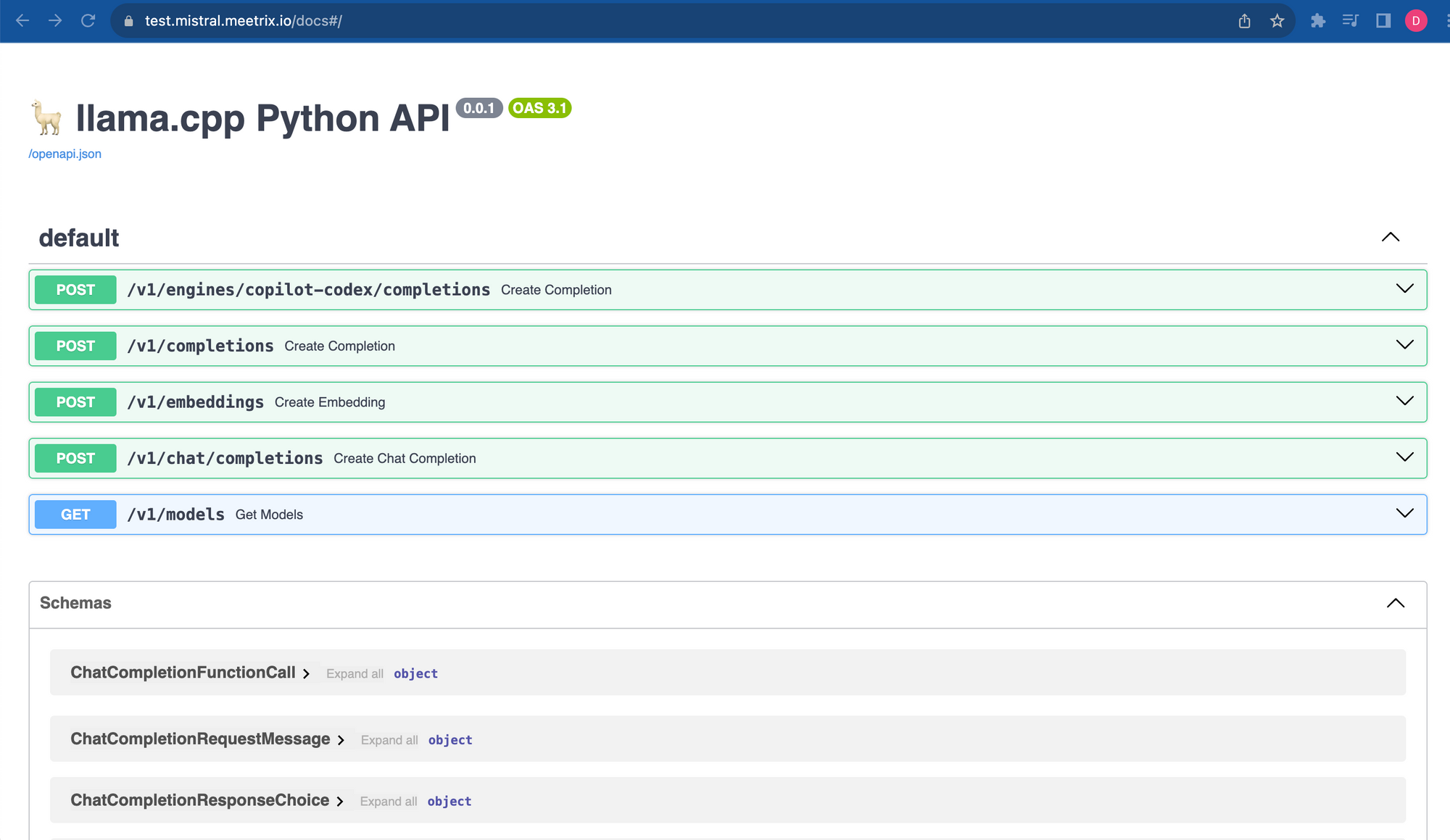Expand the /v1/completions endpoint chevron

point(1405,345)
